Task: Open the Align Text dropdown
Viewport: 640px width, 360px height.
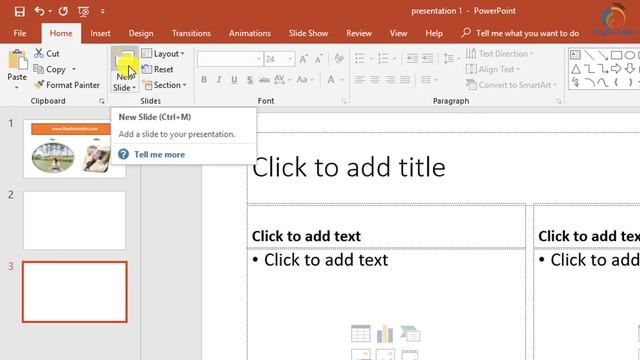Action: click(493, 69)
